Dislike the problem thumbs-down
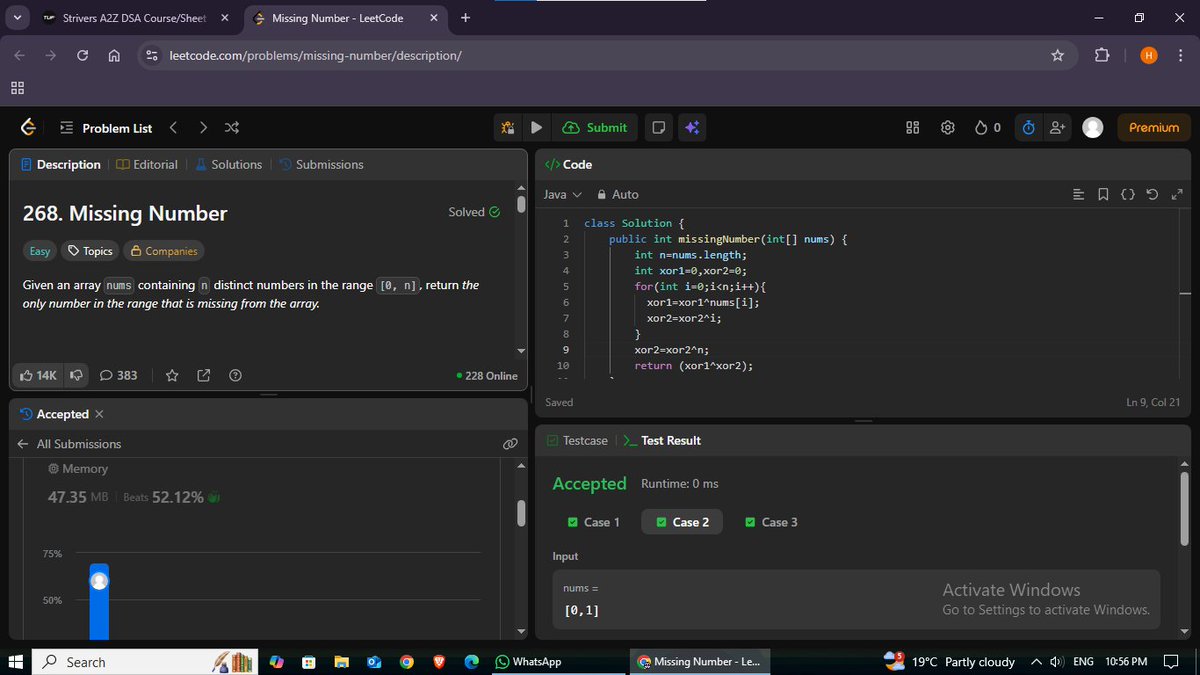 75,375
